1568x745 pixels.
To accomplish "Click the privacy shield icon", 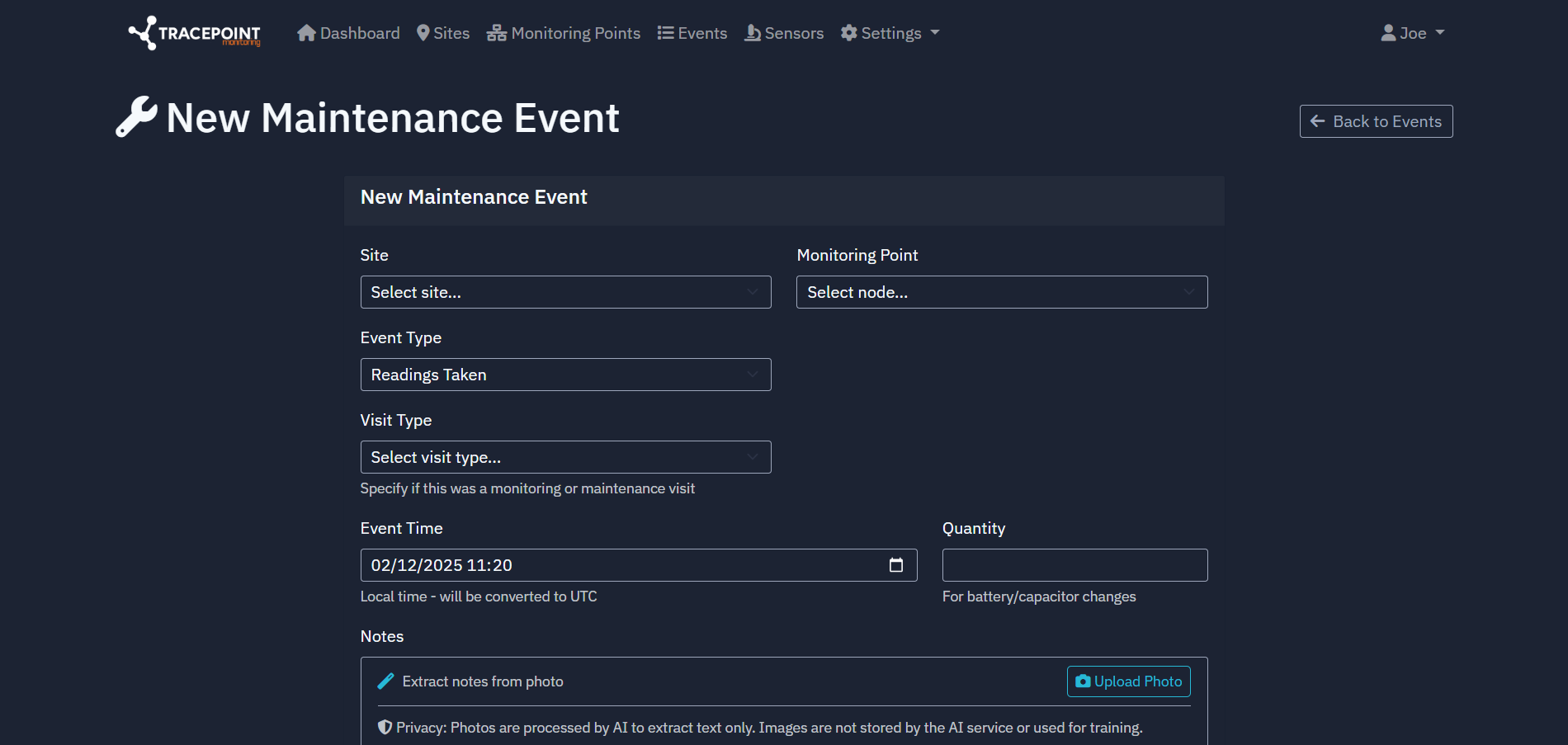I will 385,728.
